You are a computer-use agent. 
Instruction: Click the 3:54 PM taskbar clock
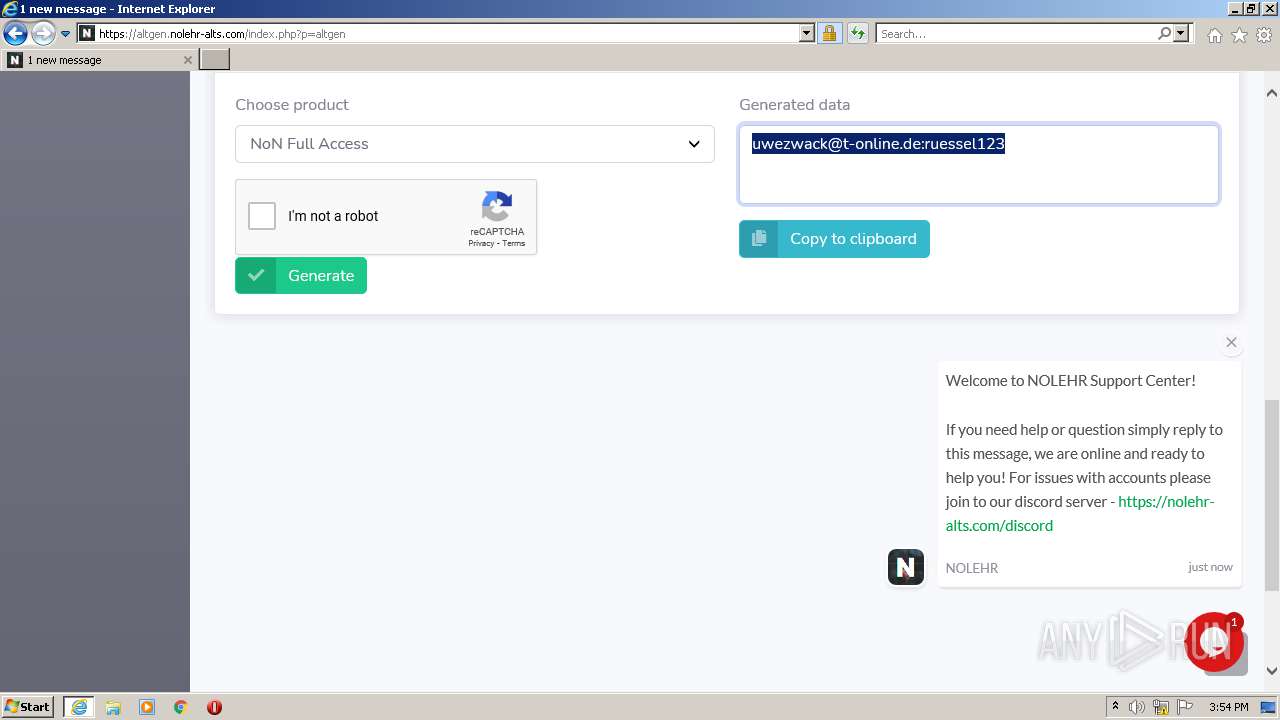click(1228, 707)
